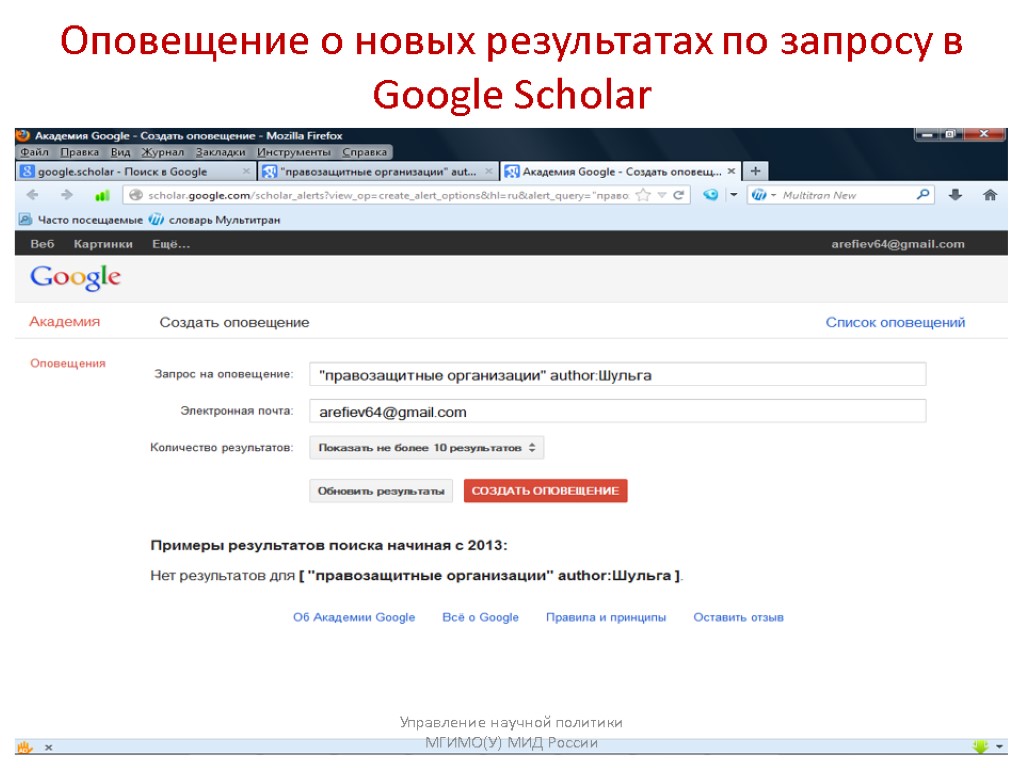Click the Оставить отзыв link
Image resolution: width=1024 pixels, height=768 pixels.
(739, 617)
